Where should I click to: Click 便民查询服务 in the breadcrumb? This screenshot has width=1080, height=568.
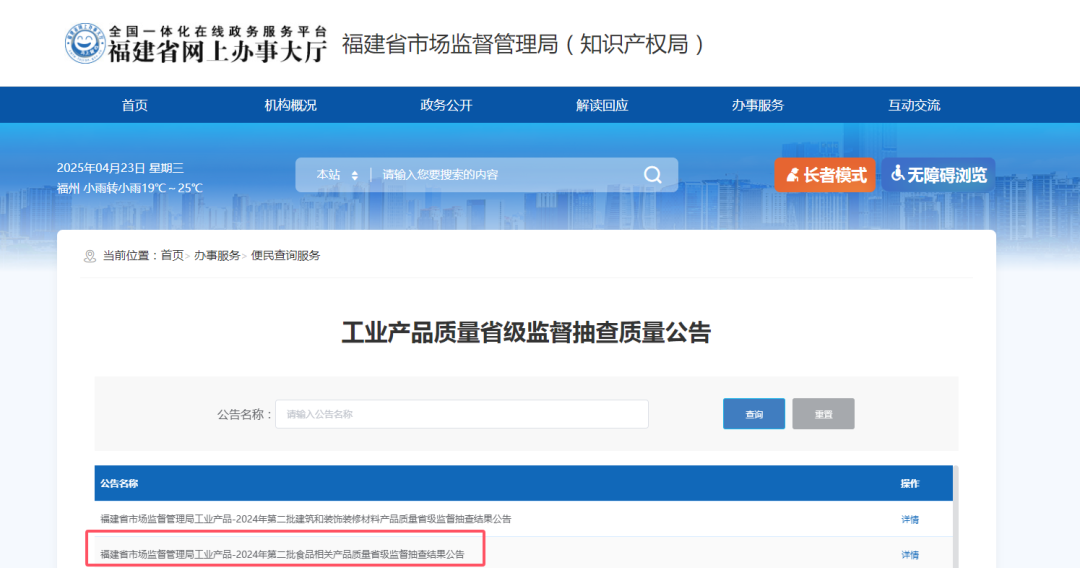(285, 255)
